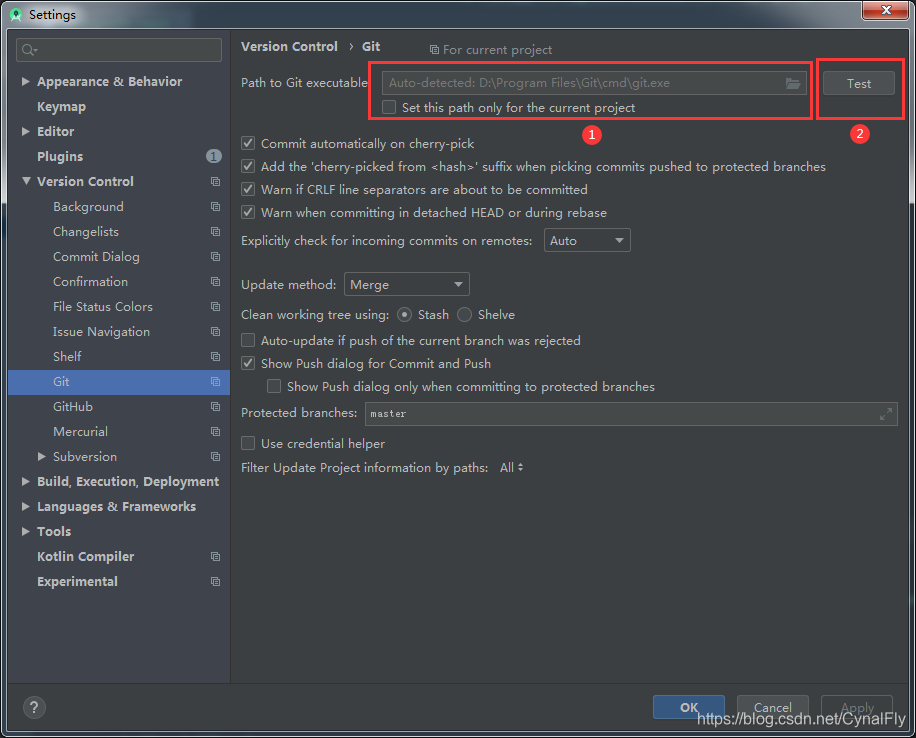The image size is (916, 738).
Task: Select GitHub settings page
Action: pos(73,407)
